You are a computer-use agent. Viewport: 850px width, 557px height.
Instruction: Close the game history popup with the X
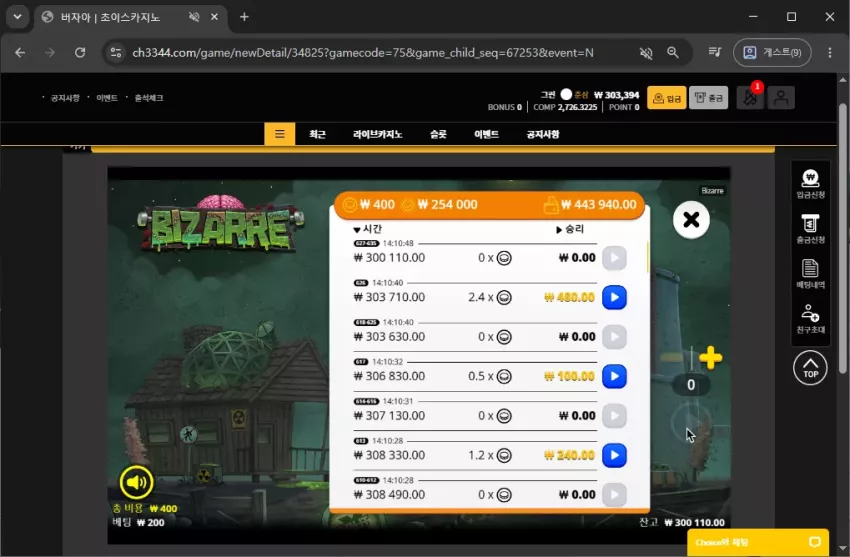(691, 219)
